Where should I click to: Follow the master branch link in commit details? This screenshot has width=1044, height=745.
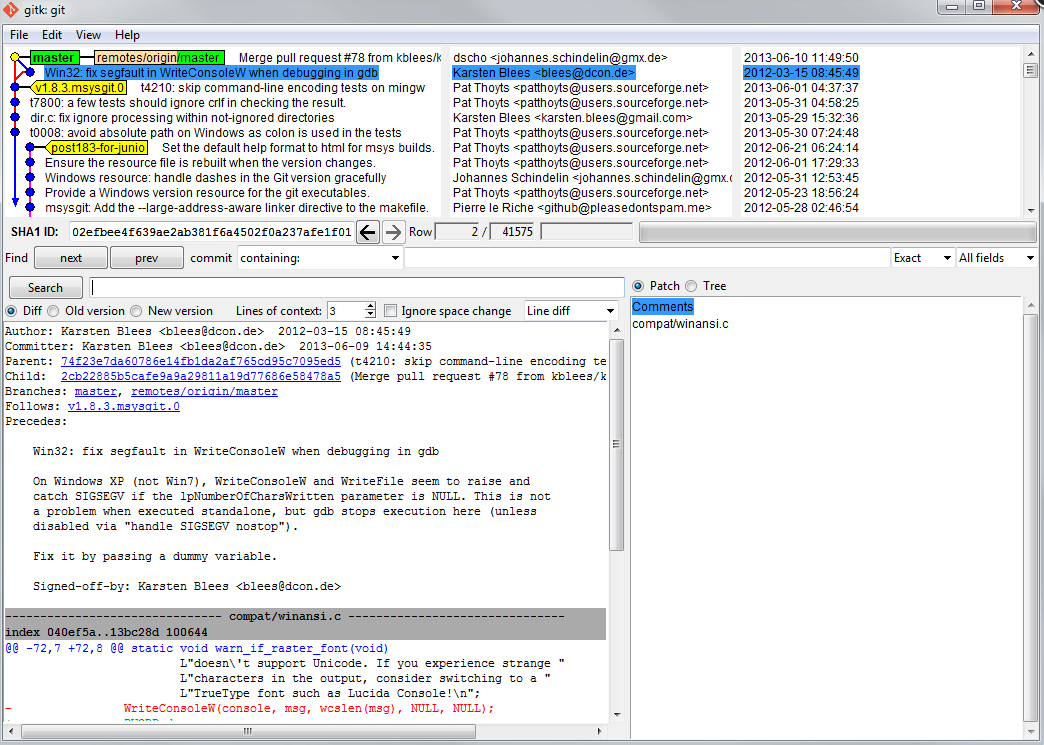coord(96,391)
